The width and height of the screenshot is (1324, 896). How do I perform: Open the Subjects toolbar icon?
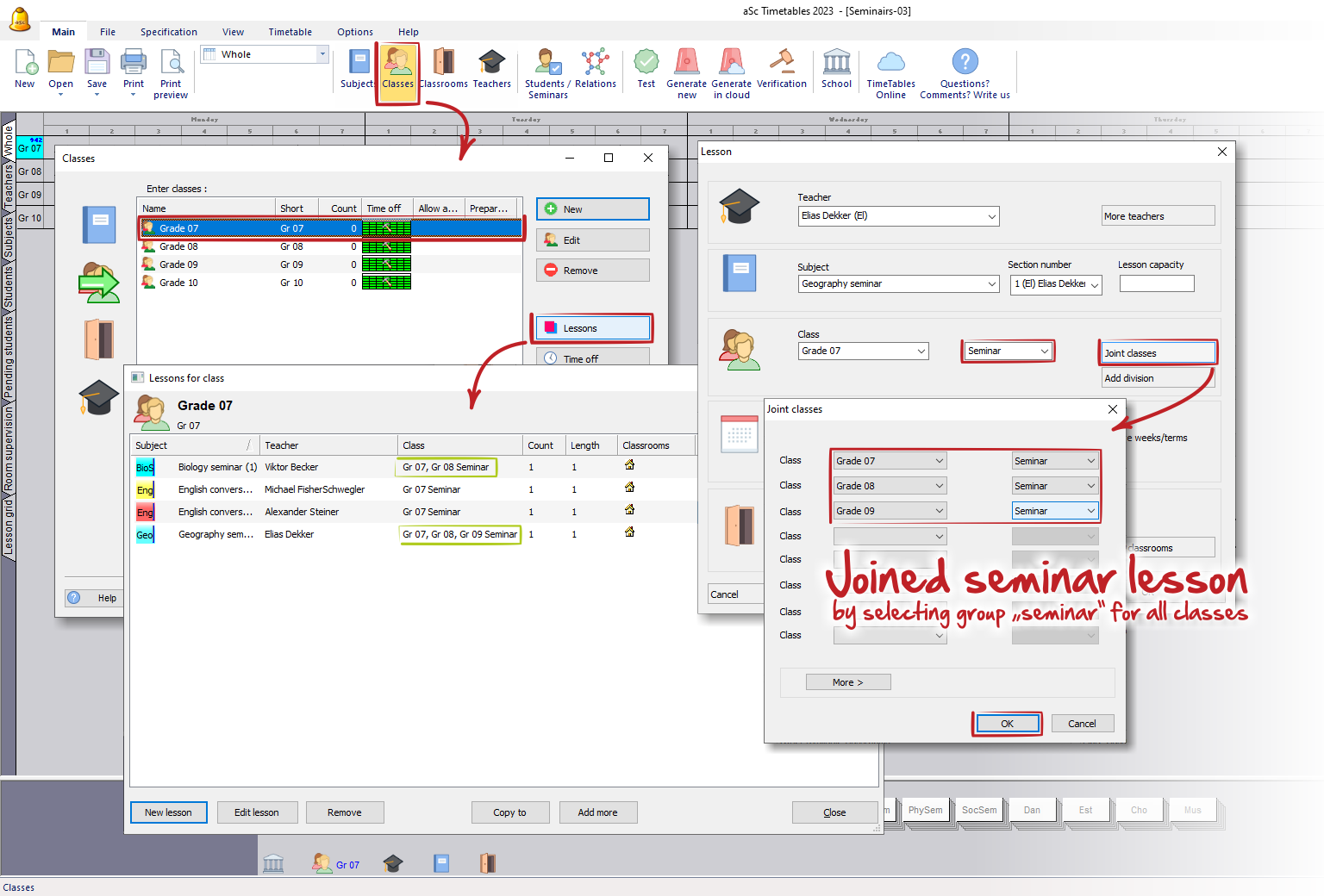click(358, 69)
